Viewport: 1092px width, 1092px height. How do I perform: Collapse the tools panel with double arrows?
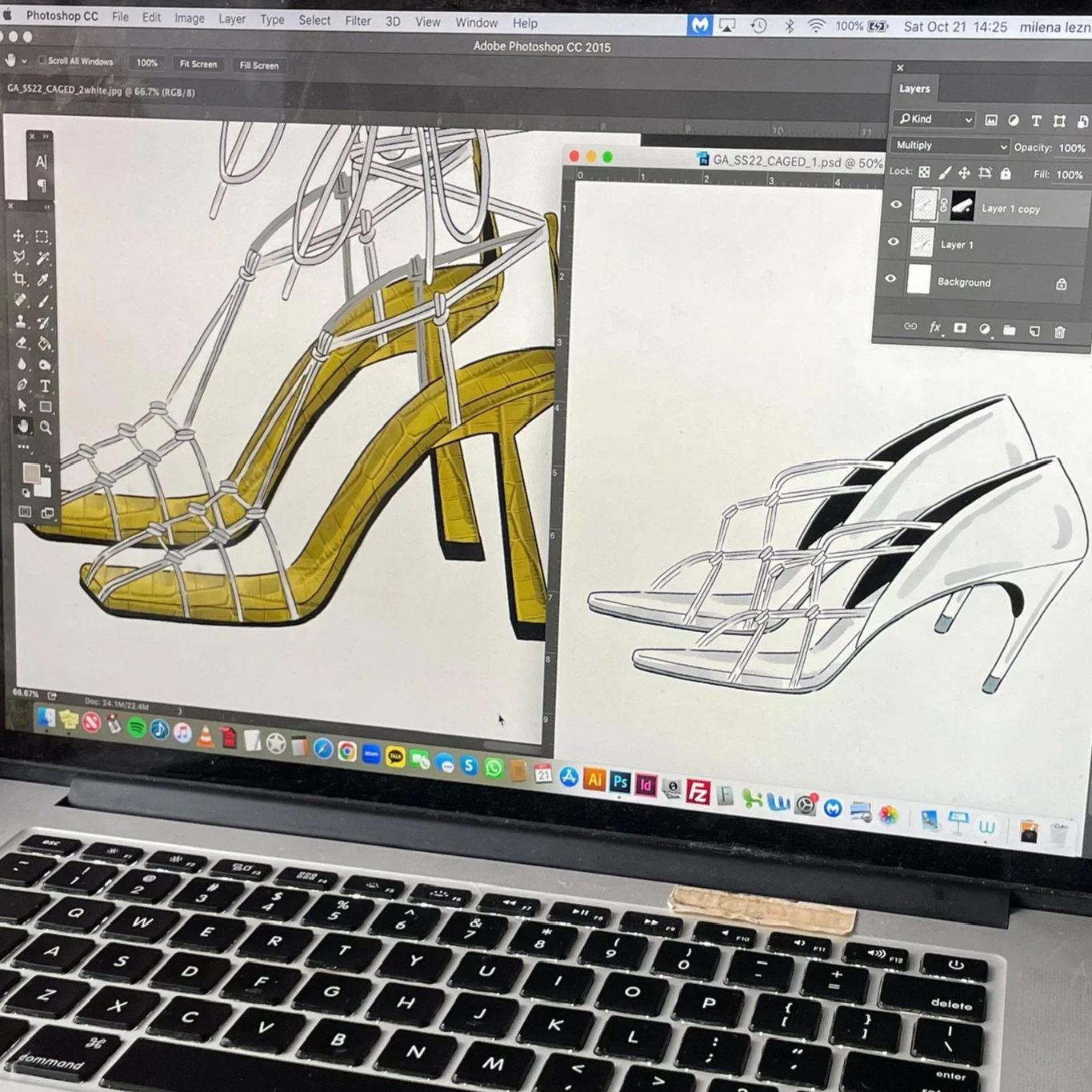coord(46,206)
